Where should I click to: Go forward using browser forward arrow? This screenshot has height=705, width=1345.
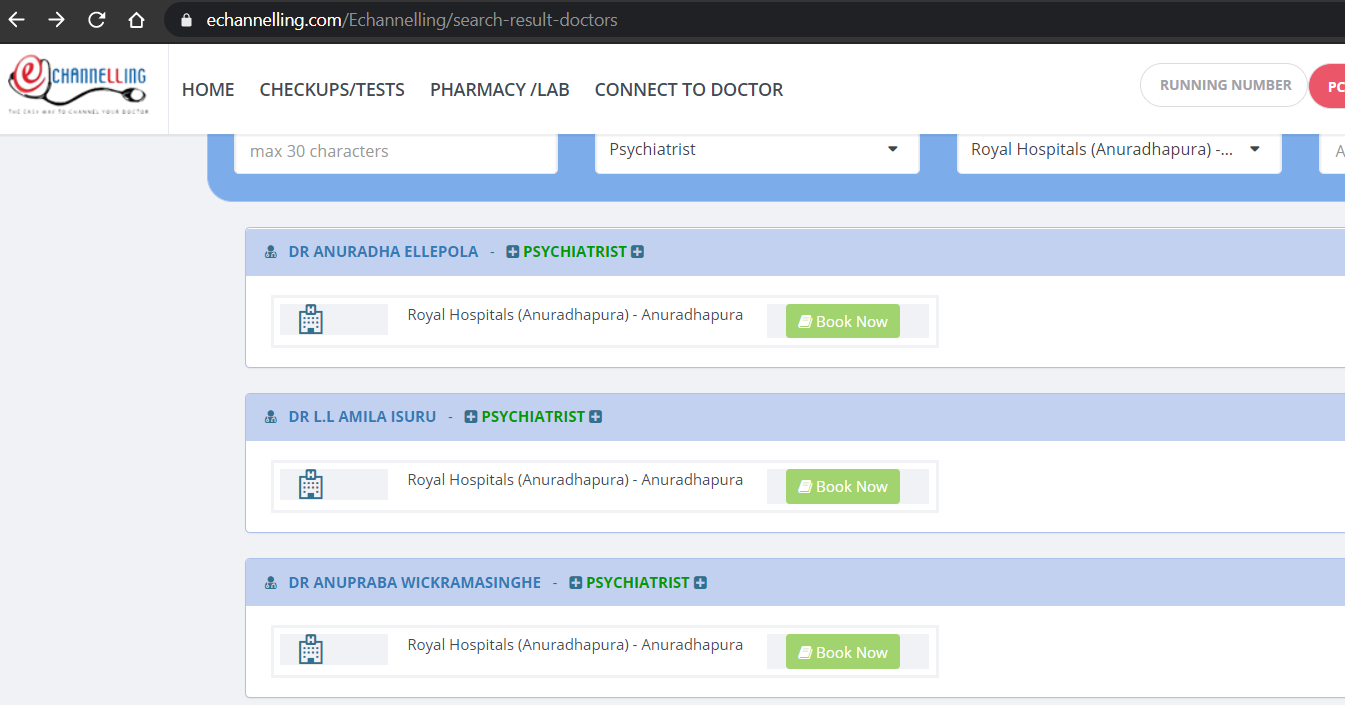coord(57,19)
